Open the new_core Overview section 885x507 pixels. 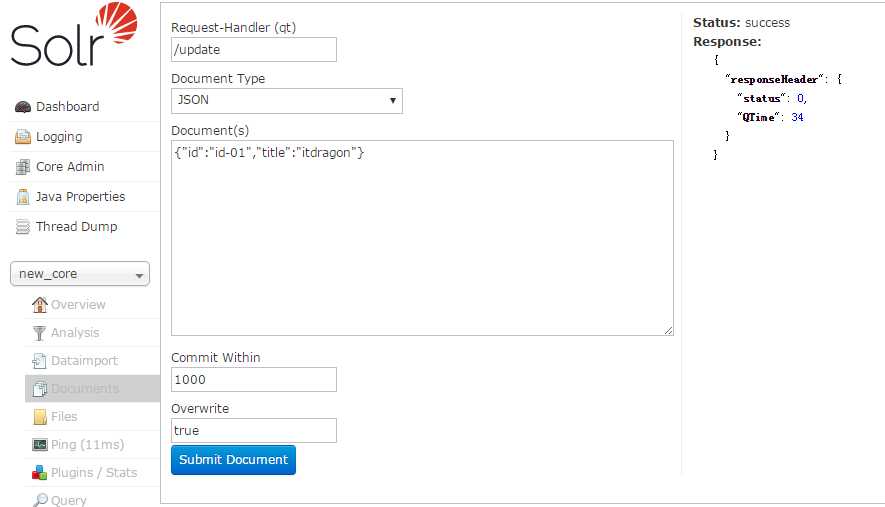(x=78, y=304)
